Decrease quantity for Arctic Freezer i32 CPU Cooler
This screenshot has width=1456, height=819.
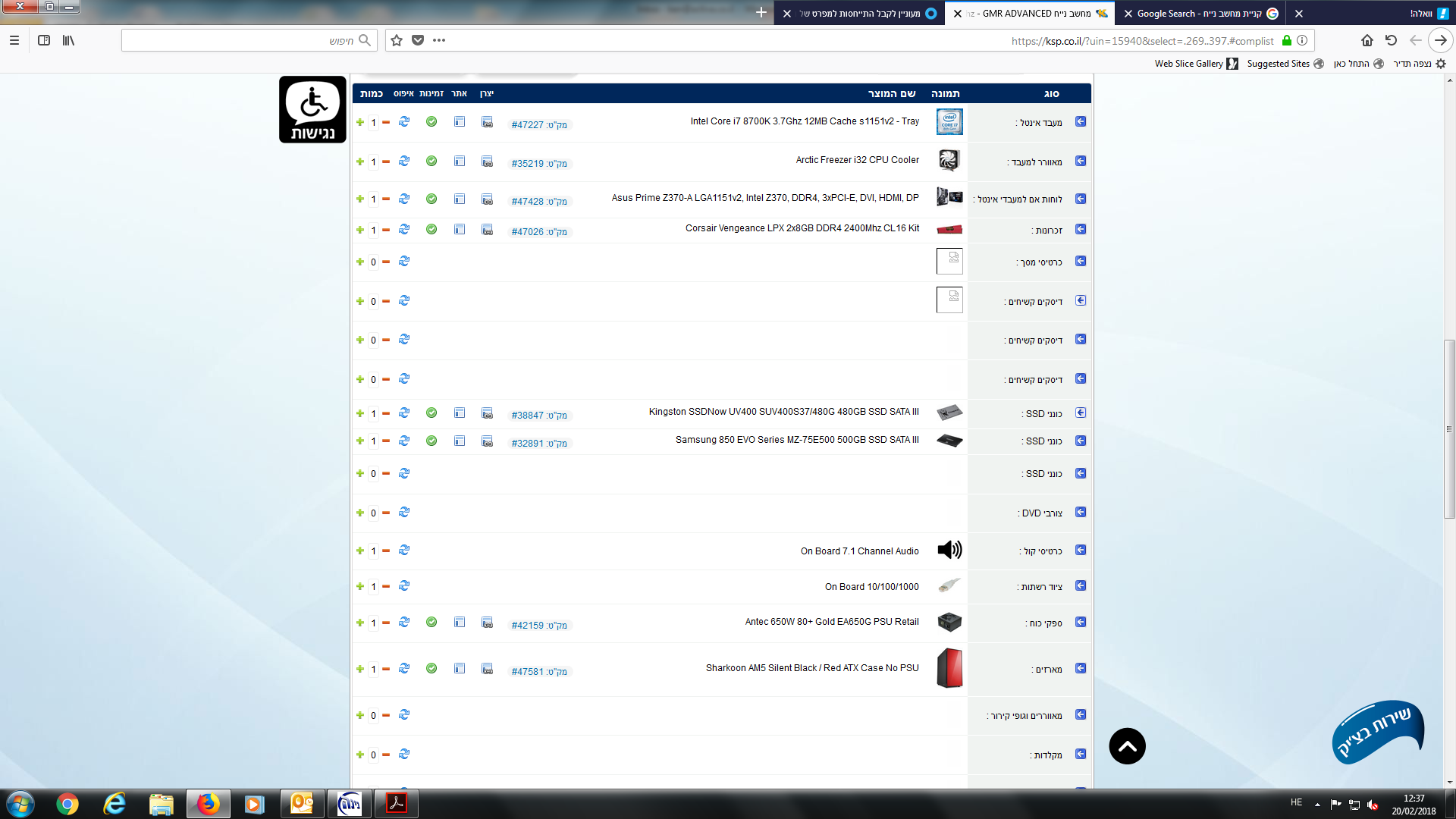click(x=386, y=162)
